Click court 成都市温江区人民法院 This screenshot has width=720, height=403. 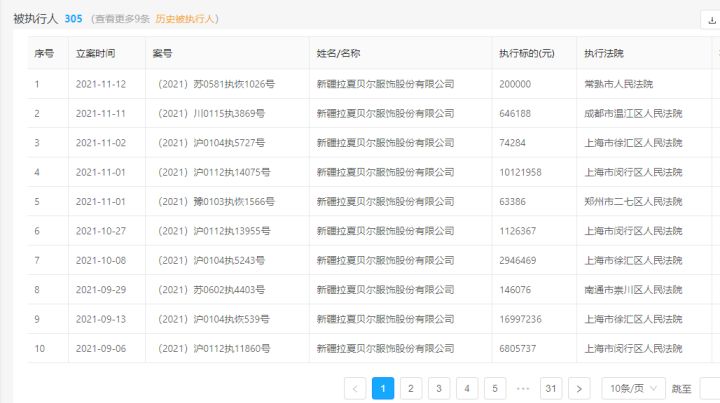coord(633,113)
